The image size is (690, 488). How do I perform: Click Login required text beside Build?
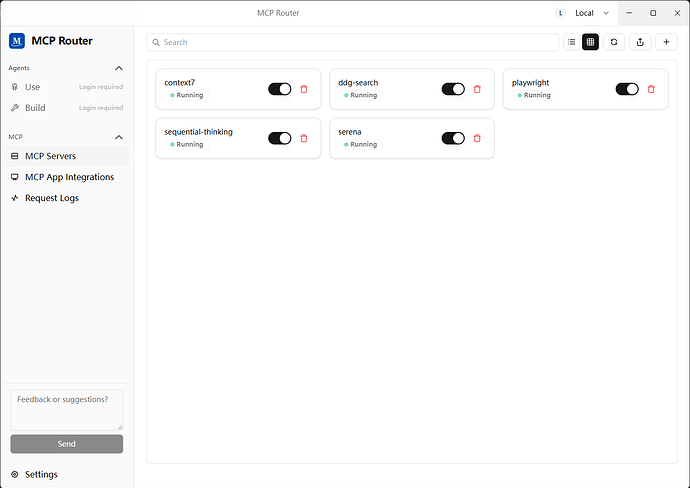[x=101, y=108]
